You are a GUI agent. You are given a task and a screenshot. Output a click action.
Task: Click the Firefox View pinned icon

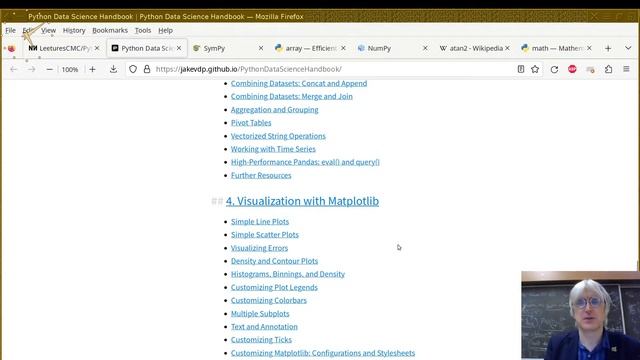point(11,49)
